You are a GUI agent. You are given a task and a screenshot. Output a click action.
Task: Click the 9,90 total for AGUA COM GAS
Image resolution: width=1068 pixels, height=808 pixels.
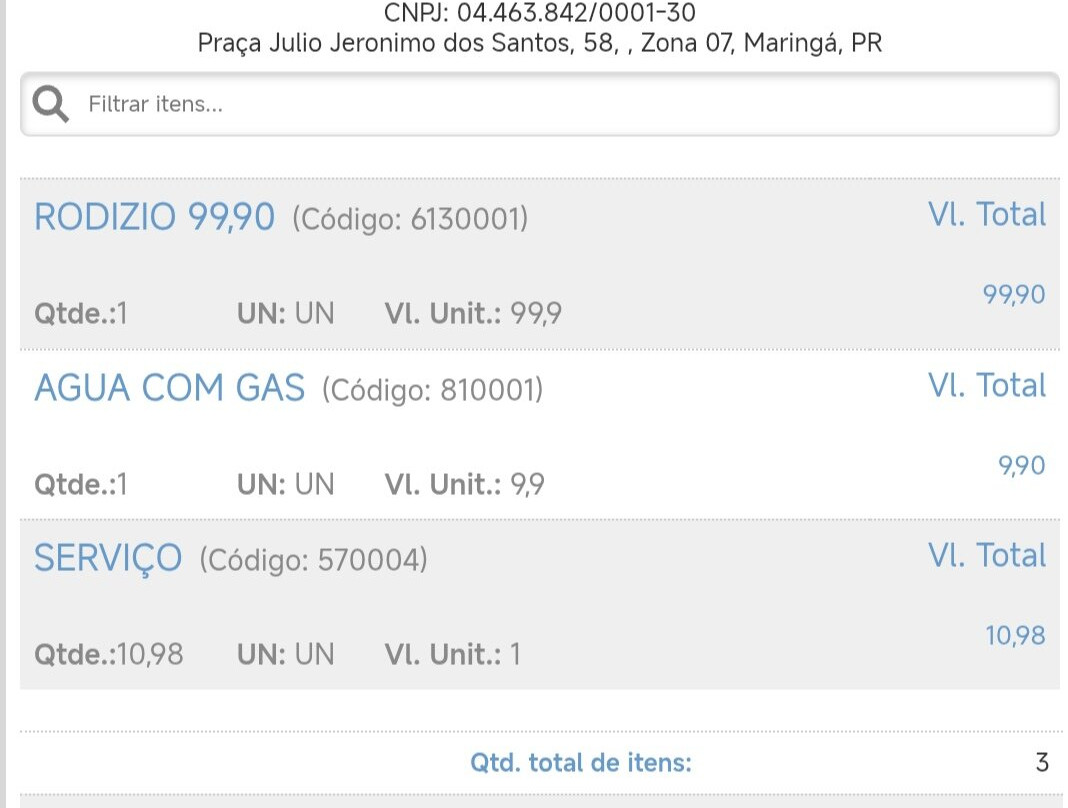click(1021, 465)
